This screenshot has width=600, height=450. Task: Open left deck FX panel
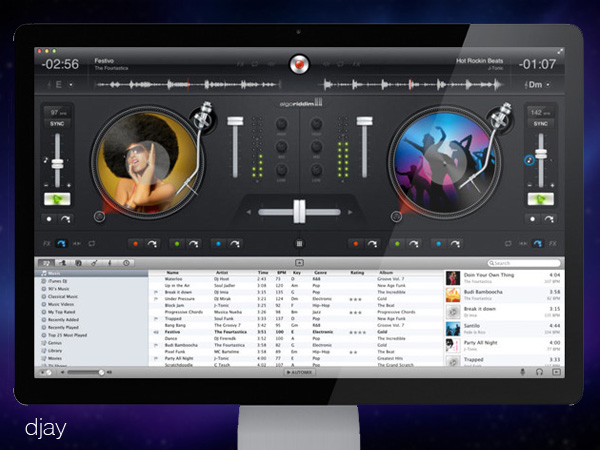tap(47, 243)
